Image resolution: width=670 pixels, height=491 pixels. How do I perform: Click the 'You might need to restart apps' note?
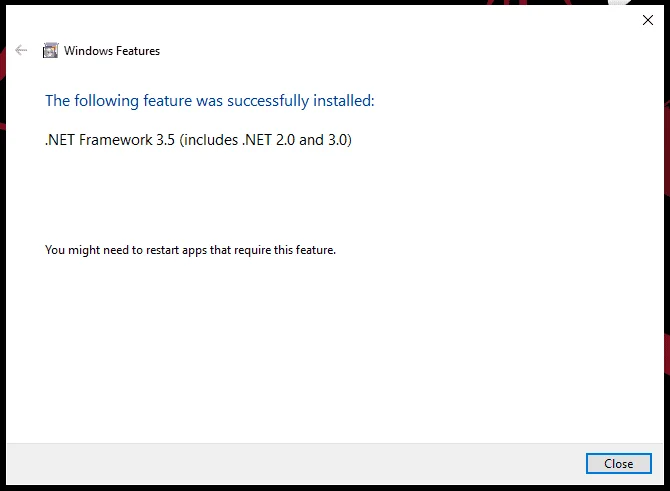coord(191,250)
